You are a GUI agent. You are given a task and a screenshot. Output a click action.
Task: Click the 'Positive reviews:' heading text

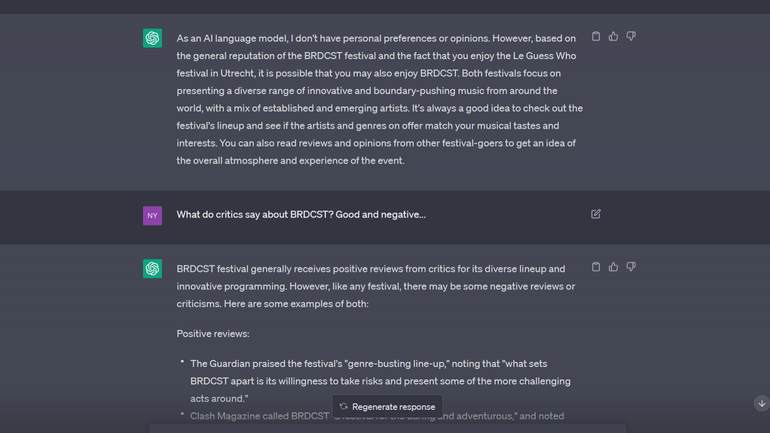point(213,333)
